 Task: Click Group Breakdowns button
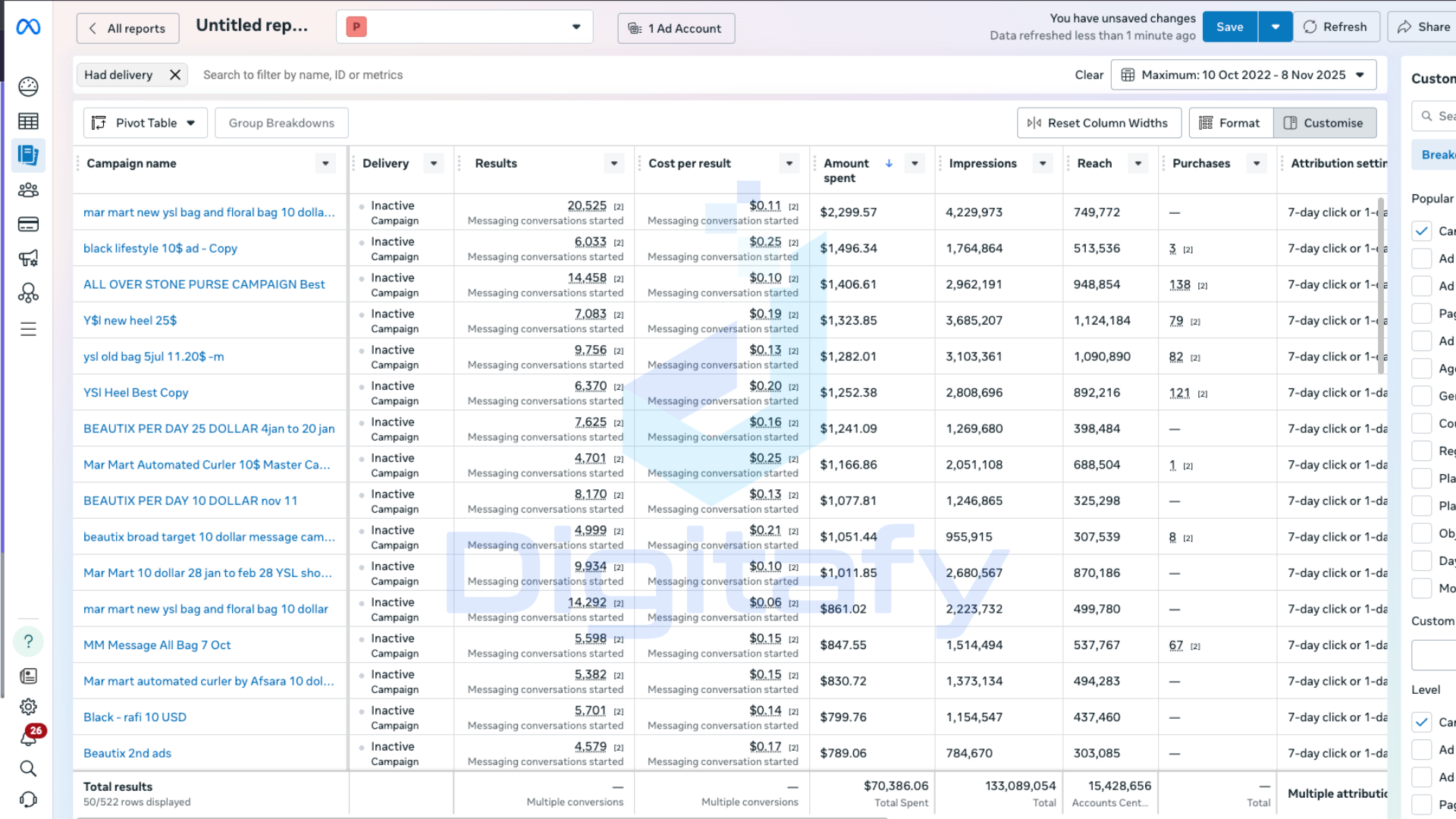(281, 123)
